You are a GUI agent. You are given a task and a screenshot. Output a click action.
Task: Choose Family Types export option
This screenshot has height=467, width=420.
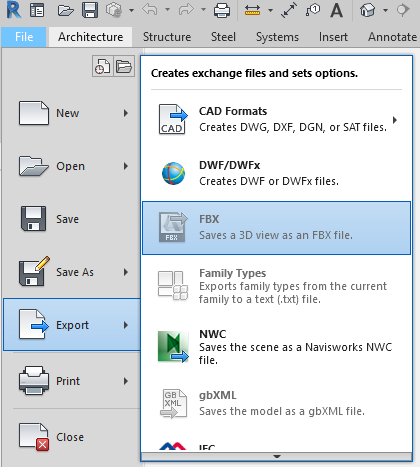[277, 286]
